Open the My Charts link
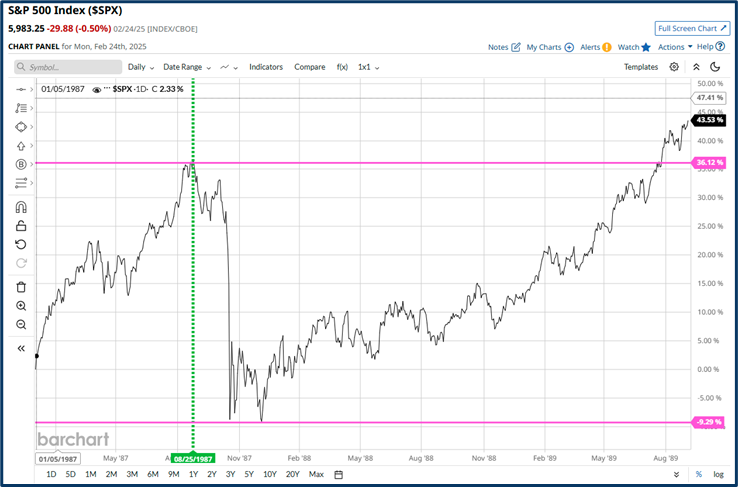 tap(549, 47)
